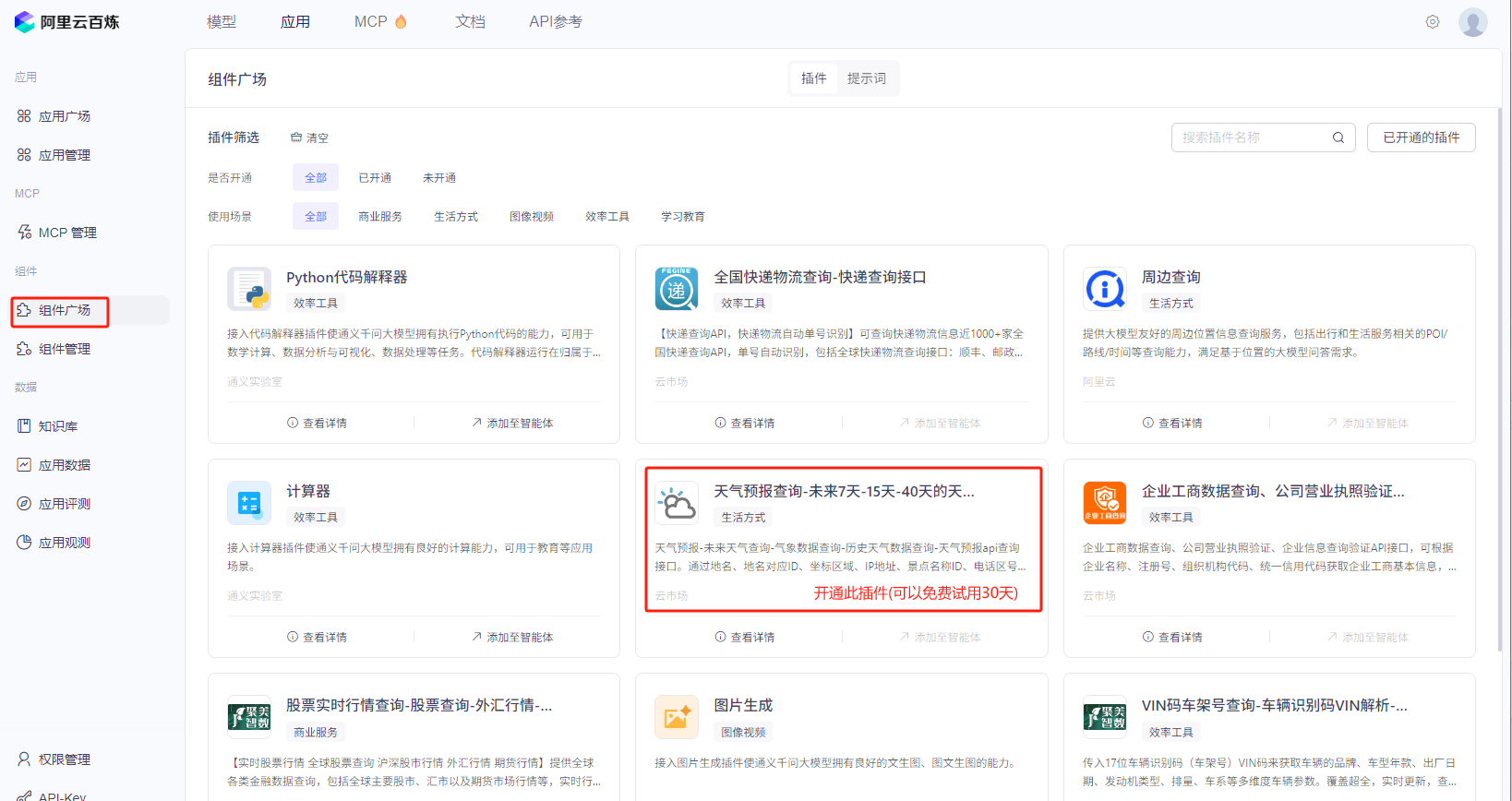Filter by 商业服务 scenario

click(x=380, y=216)
